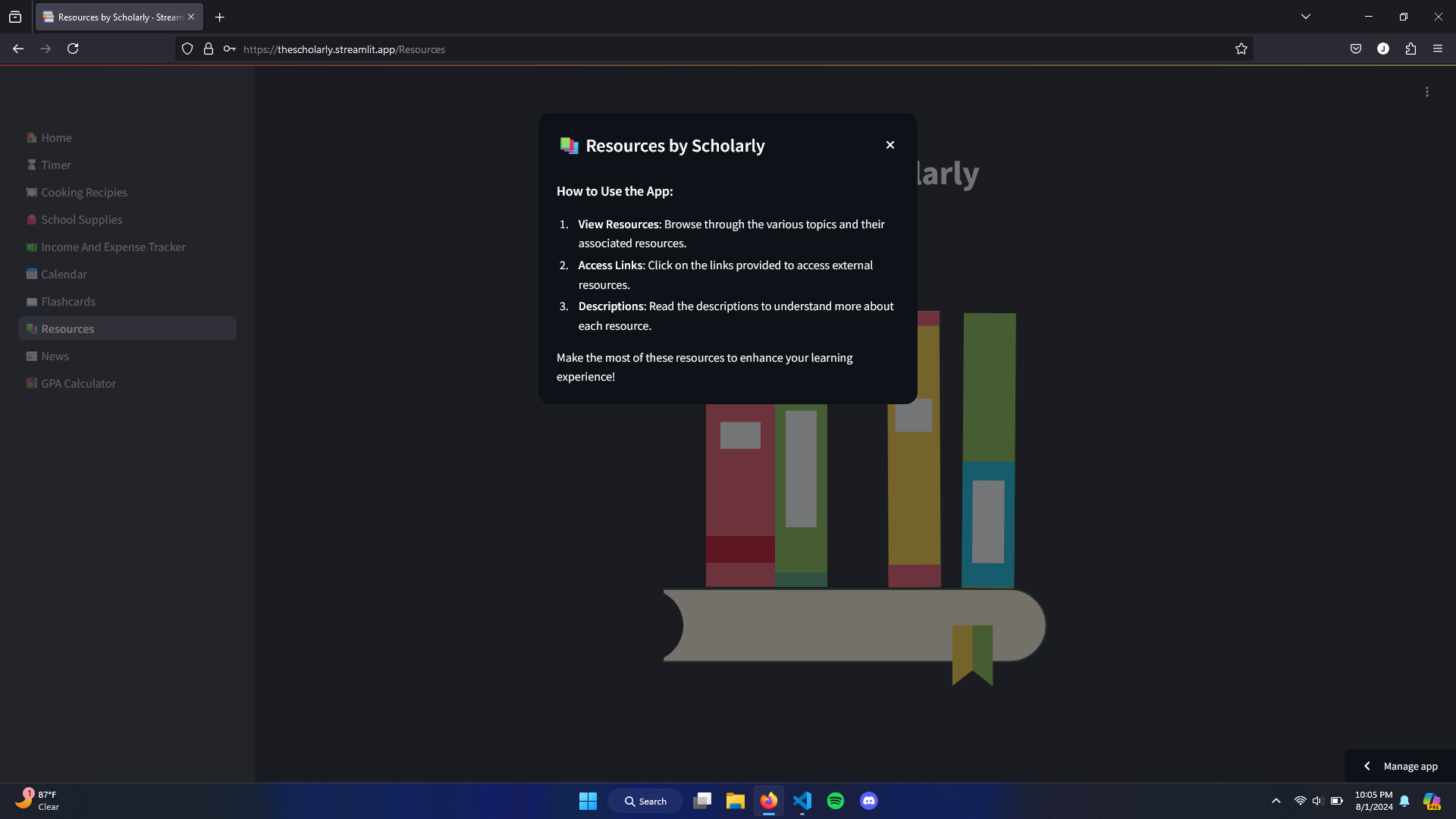Screen dimensions: 1456x819
Task: Open the School Supplies page
Action: click(81, 219)
